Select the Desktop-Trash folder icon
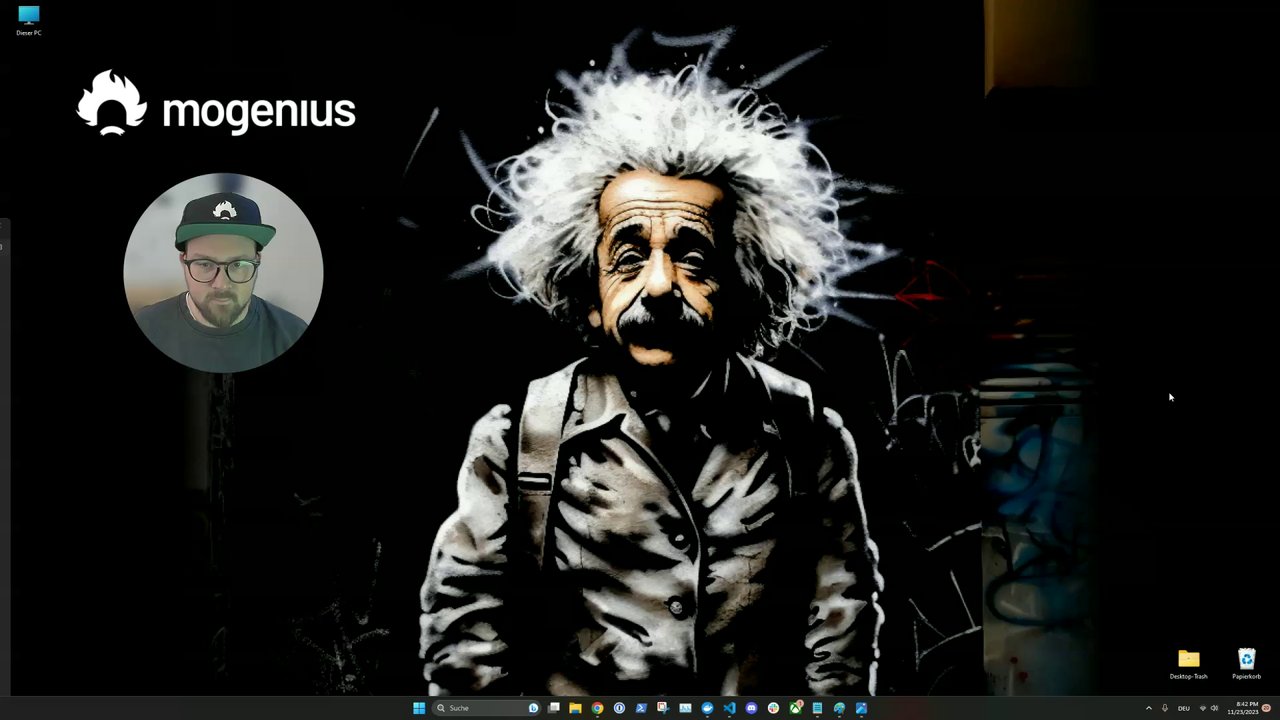This screenshot has height=720, width=1280. [x=1188, y=663]
